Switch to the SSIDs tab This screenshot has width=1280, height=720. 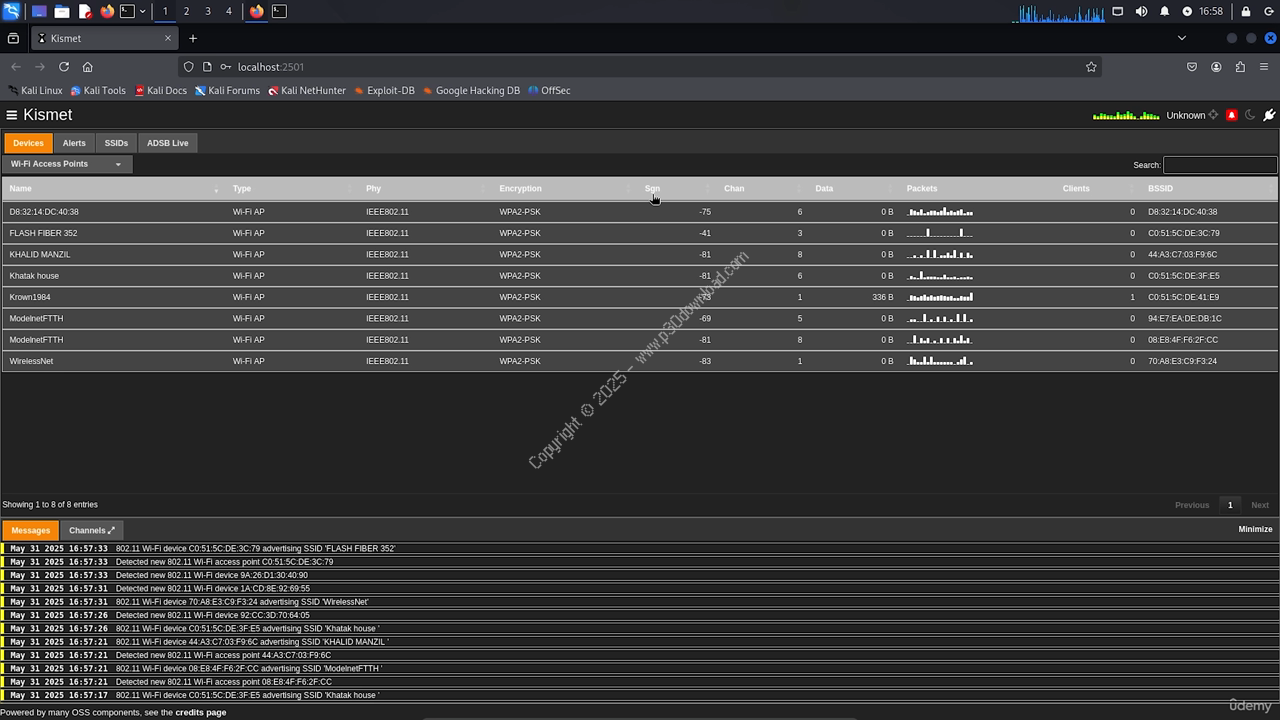click(x=116, y=143)
